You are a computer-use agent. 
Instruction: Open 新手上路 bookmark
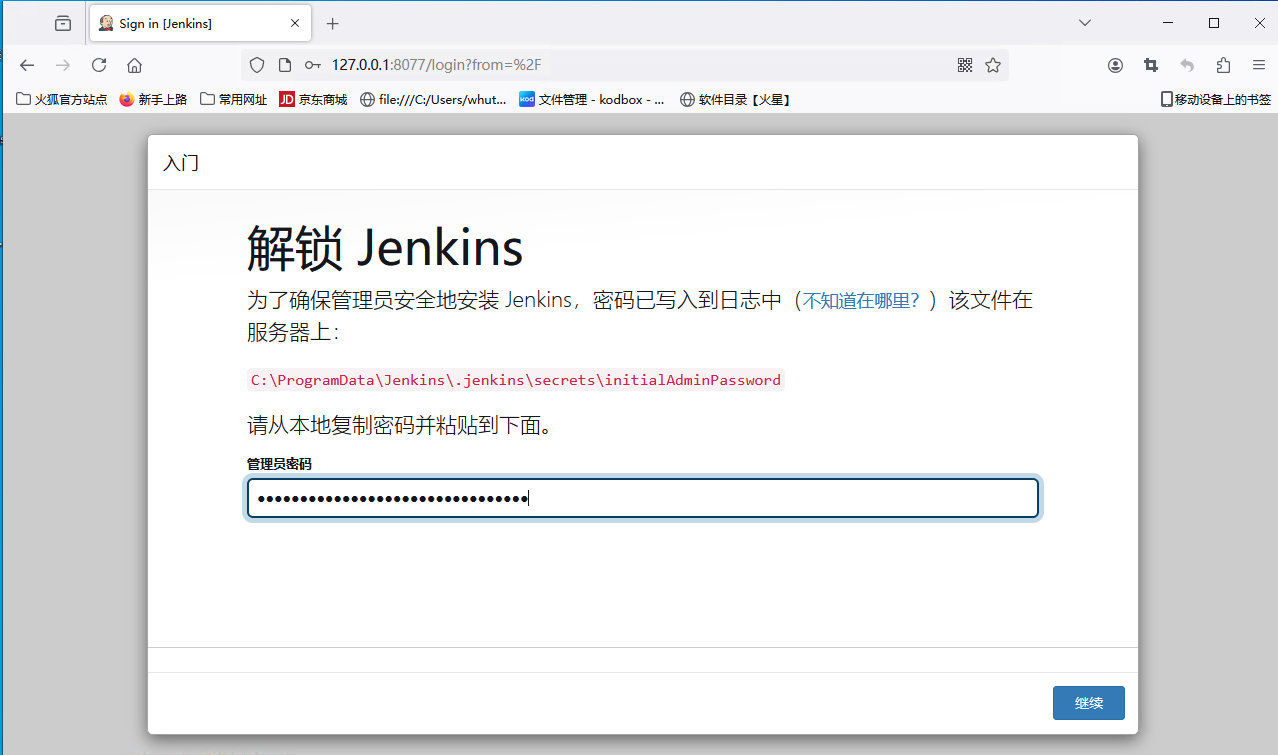tap(153, 99)
